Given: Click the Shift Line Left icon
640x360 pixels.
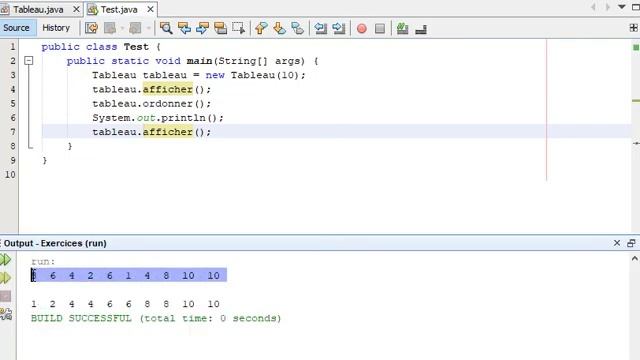Looking at the screenshot, I should point(320,28).
